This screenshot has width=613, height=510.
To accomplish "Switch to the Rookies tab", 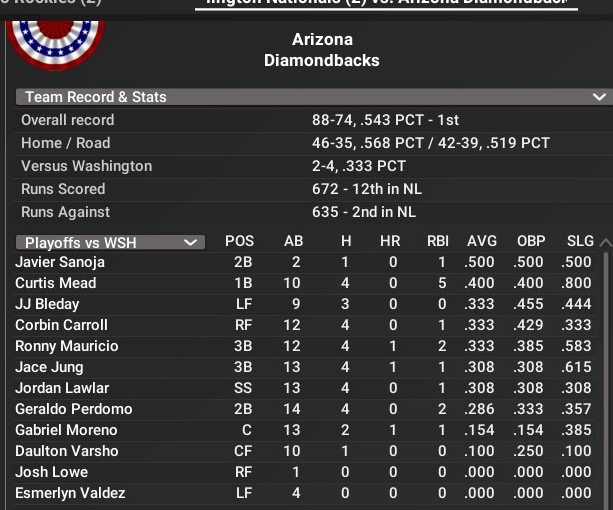I will pyautogui.click(x=50, y=4).
